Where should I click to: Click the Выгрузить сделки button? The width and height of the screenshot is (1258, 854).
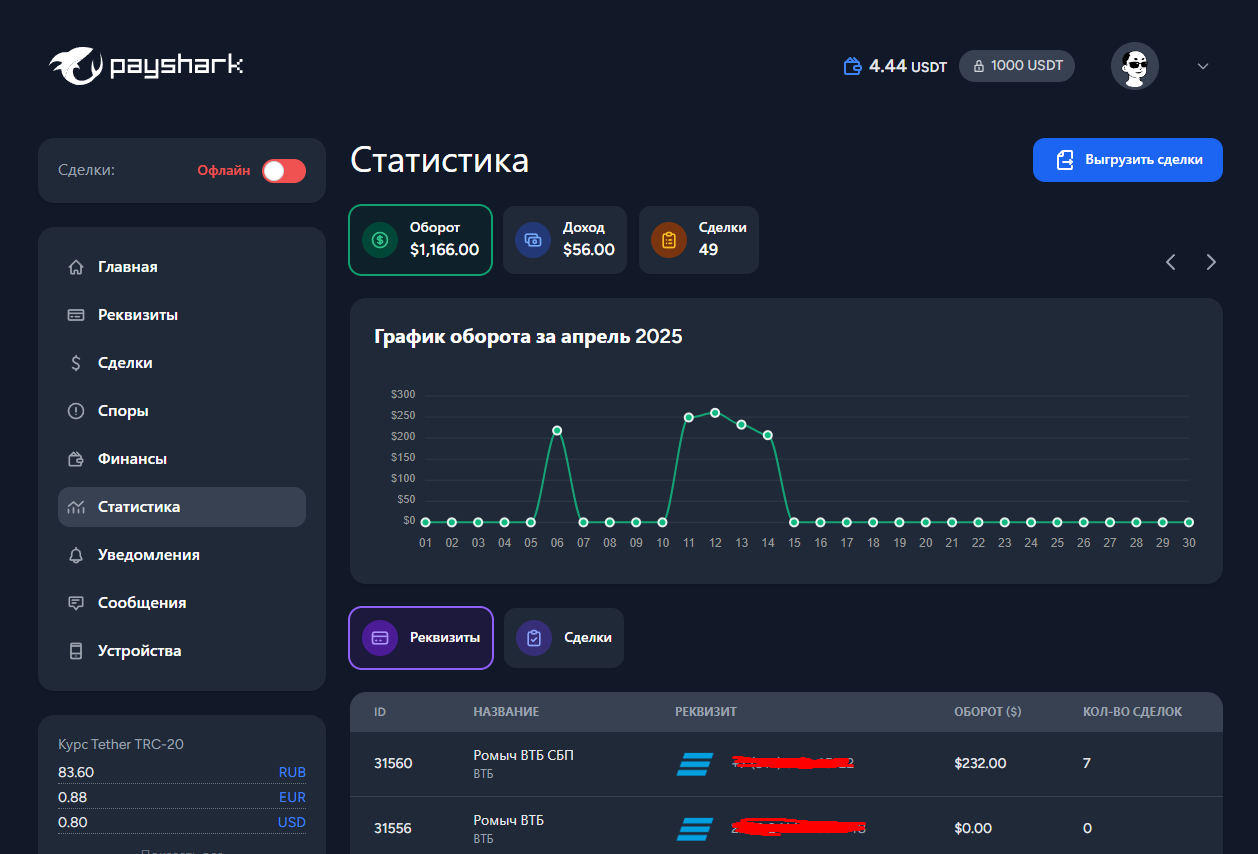tap(1127, 160)
